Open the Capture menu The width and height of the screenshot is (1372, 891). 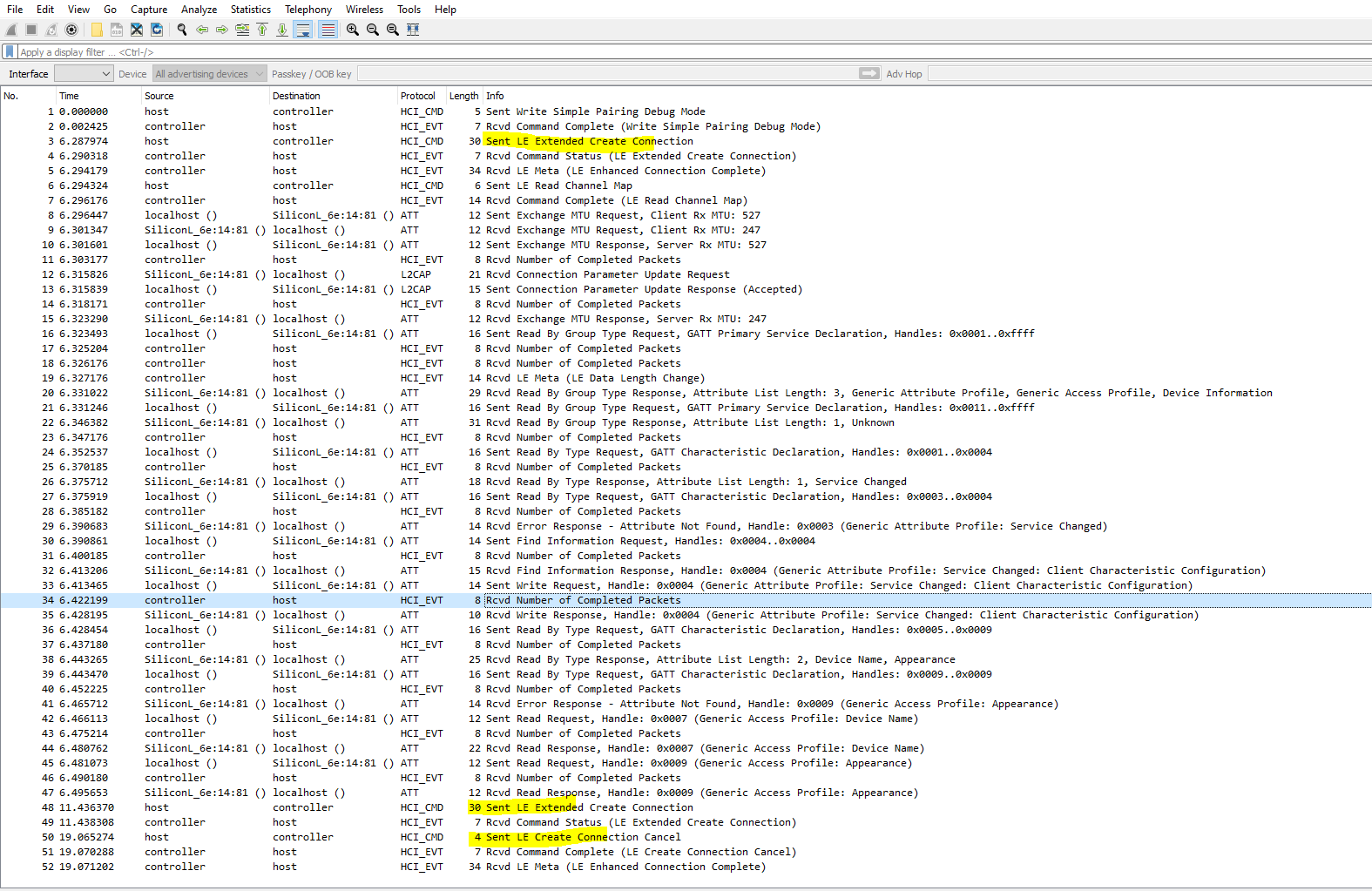click(x=149, y=10)
